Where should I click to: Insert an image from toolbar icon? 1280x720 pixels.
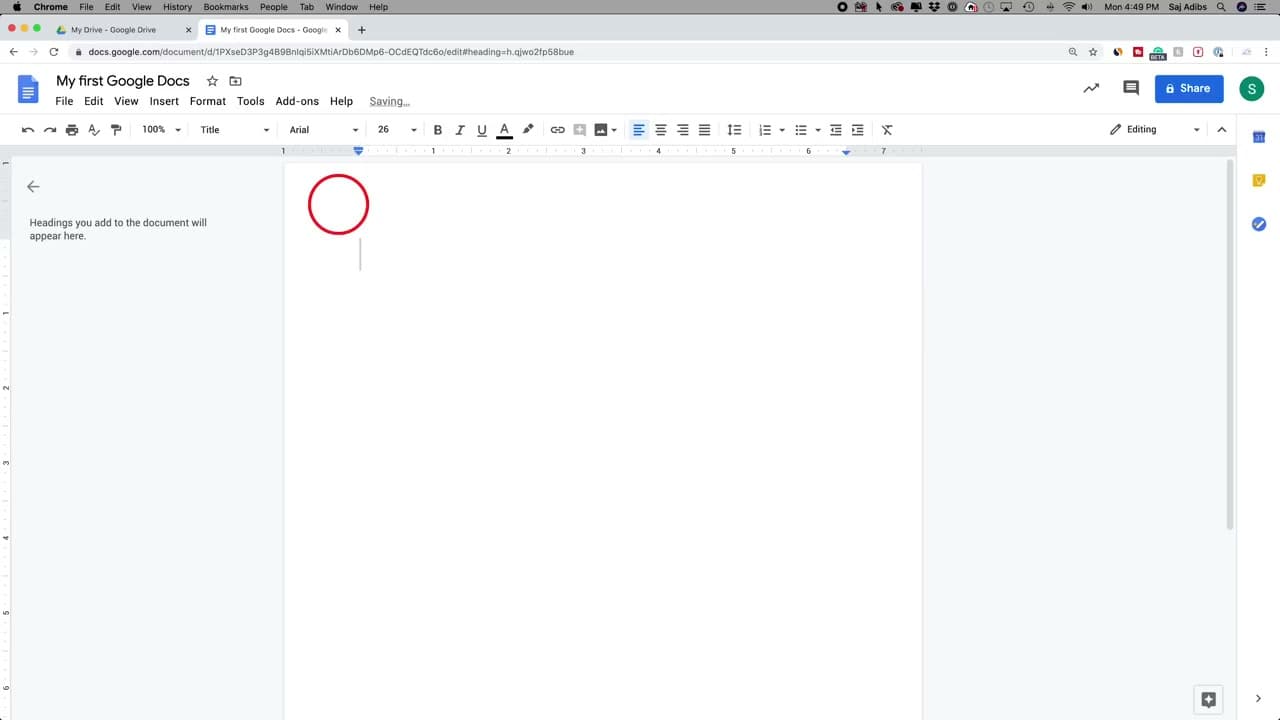(x=601, y=130)
